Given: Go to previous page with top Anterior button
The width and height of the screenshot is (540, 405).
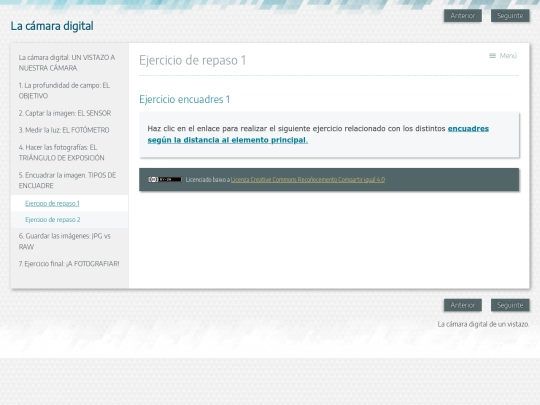Looking at the screenshot, I should pyautogui.click(x=463, y=16).
